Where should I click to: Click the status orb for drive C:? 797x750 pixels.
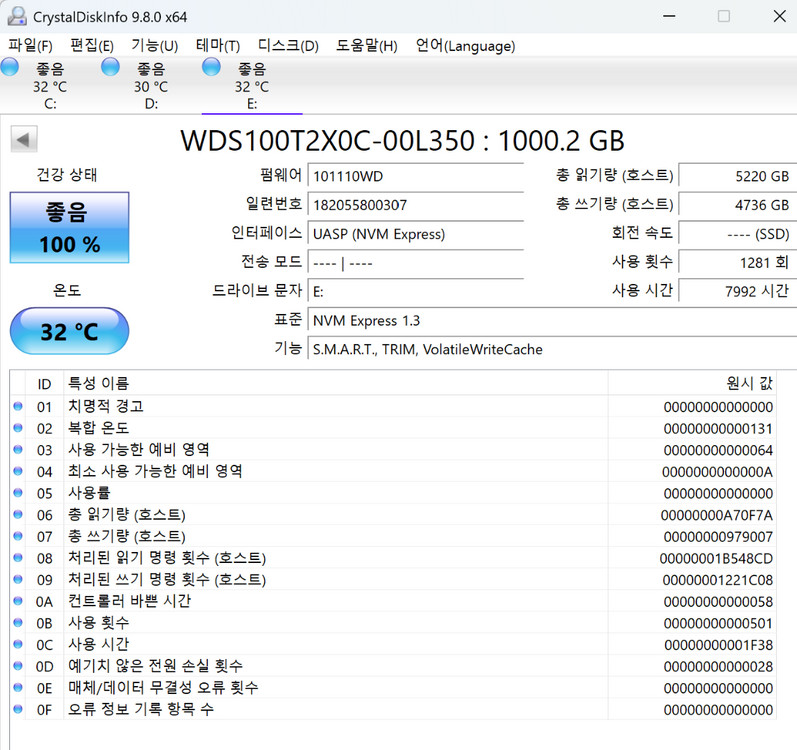pyautogui.click(x=10, y=67)
